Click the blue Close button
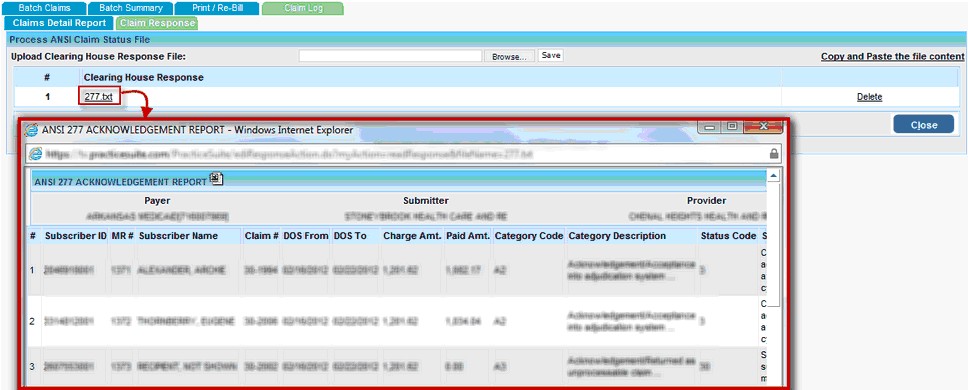The image size is (968, 390). 924,125
